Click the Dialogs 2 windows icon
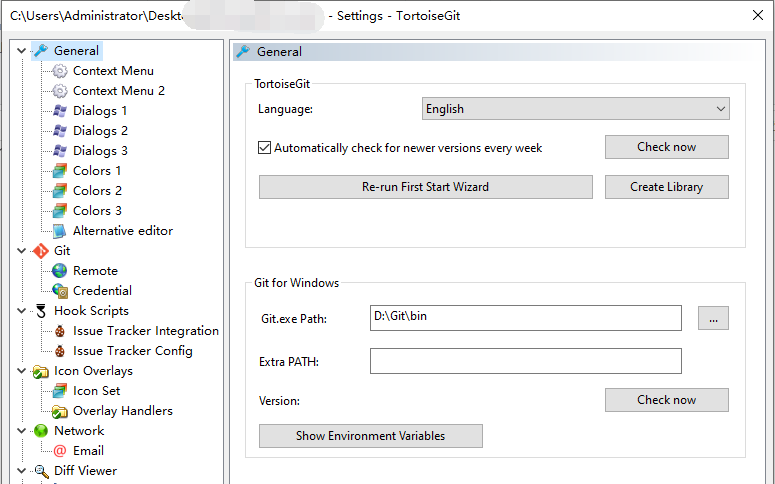This screenshot has height=484, width=775. click(x=60, y=131)
